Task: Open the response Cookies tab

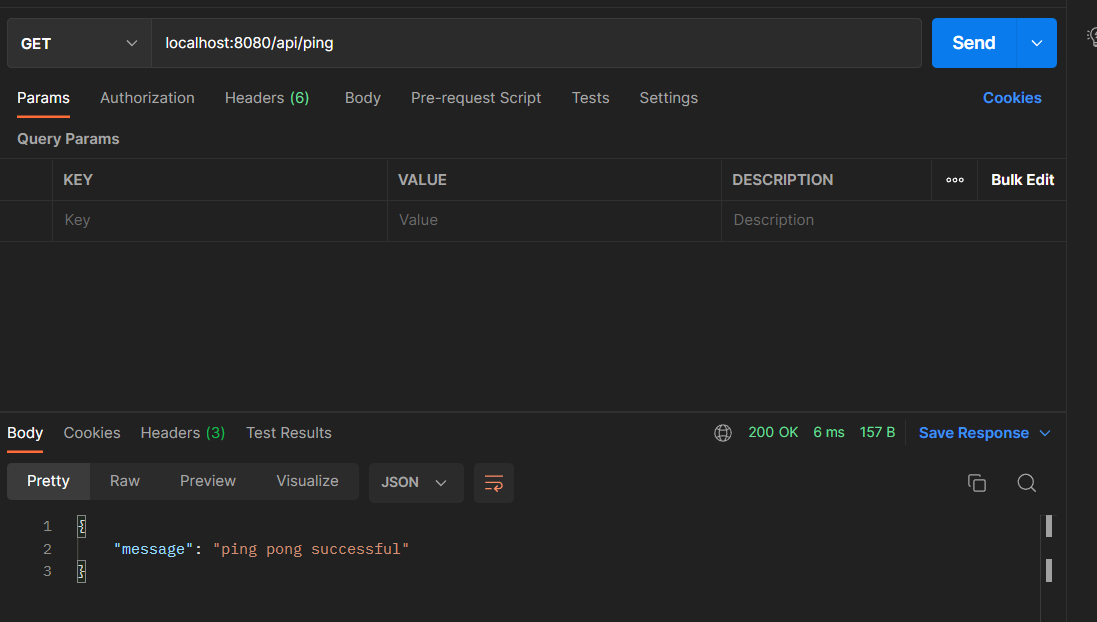Action: [x=91, y=433]
